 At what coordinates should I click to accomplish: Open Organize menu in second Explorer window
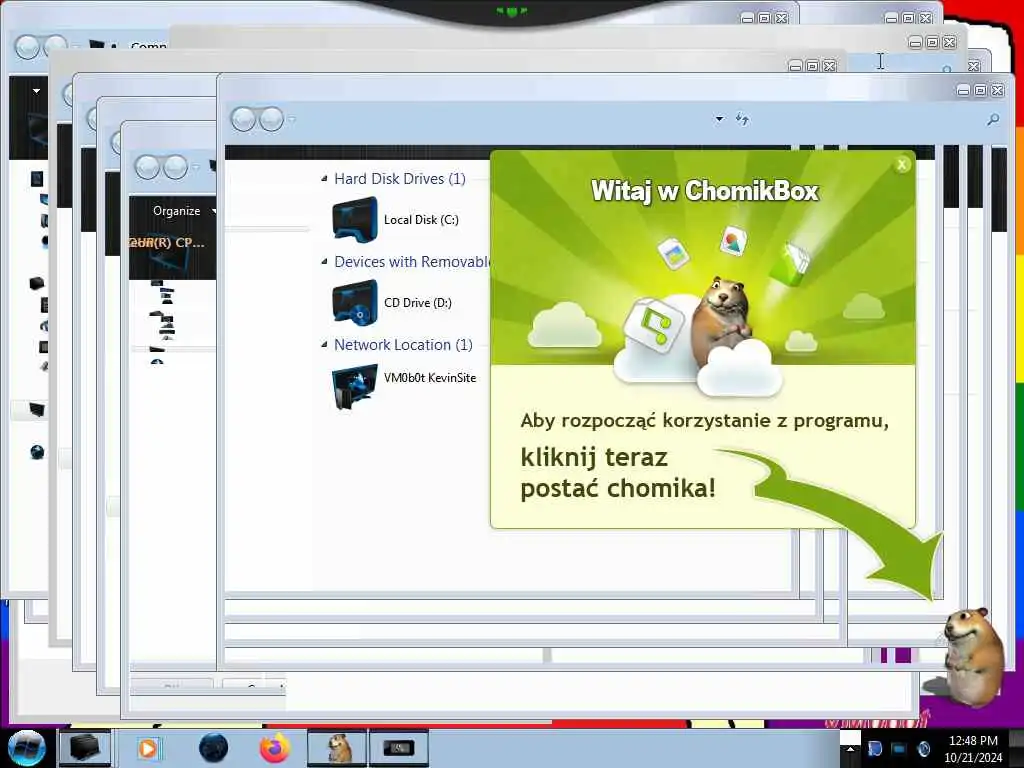176,211
